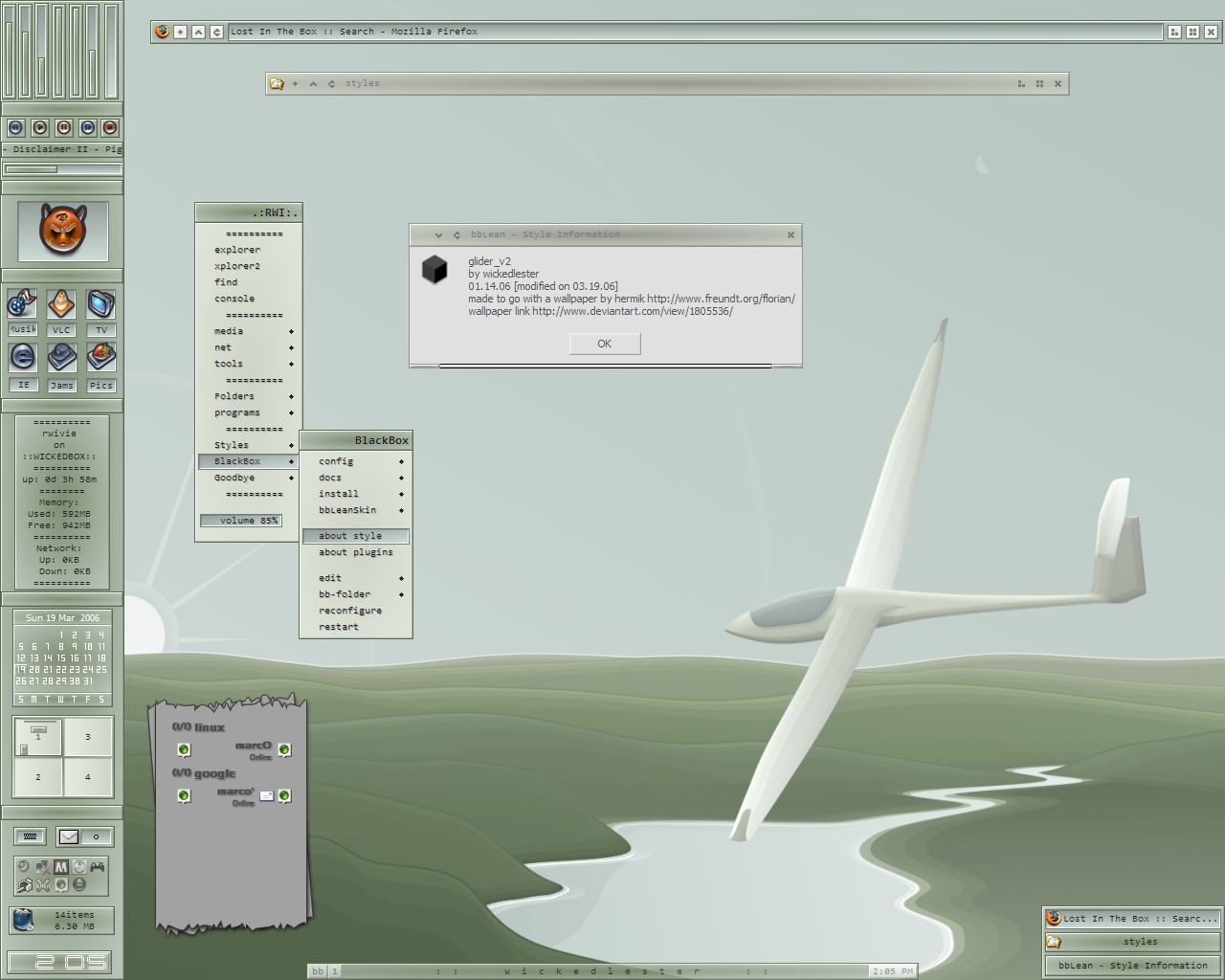Viewport: 1225px width, 980px height.
Task: Click the linux group header in the messenger
Action: tap(198, 727)
